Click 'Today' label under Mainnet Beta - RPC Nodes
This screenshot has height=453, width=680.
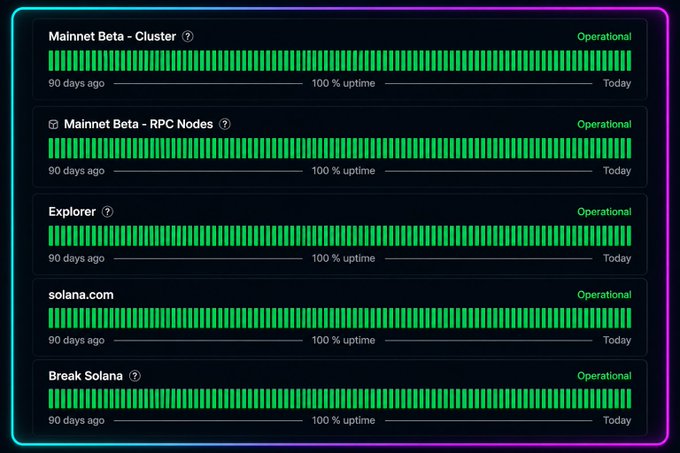coord(617,171)
